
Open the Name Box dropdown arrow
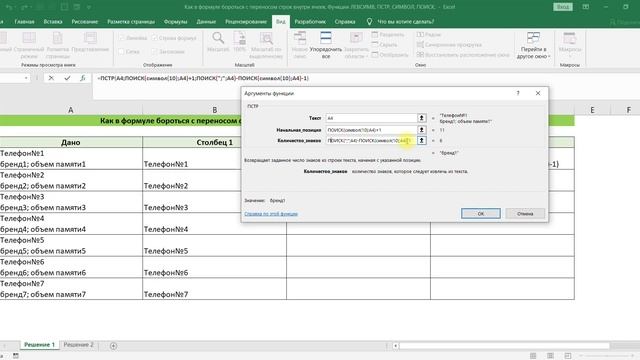[x=26, y=78]
